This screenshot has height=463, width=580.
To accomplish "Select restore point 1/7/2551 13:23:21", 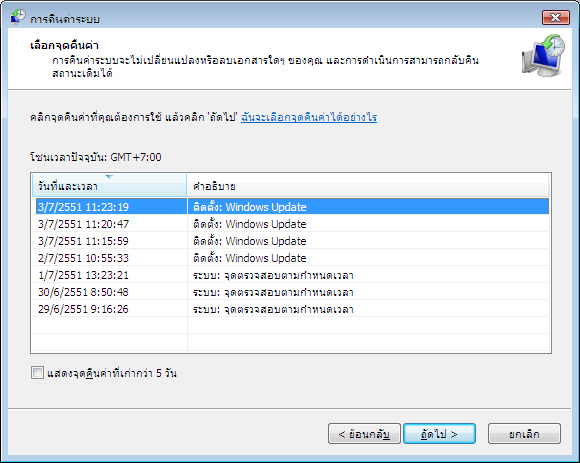I will point(292,275).
